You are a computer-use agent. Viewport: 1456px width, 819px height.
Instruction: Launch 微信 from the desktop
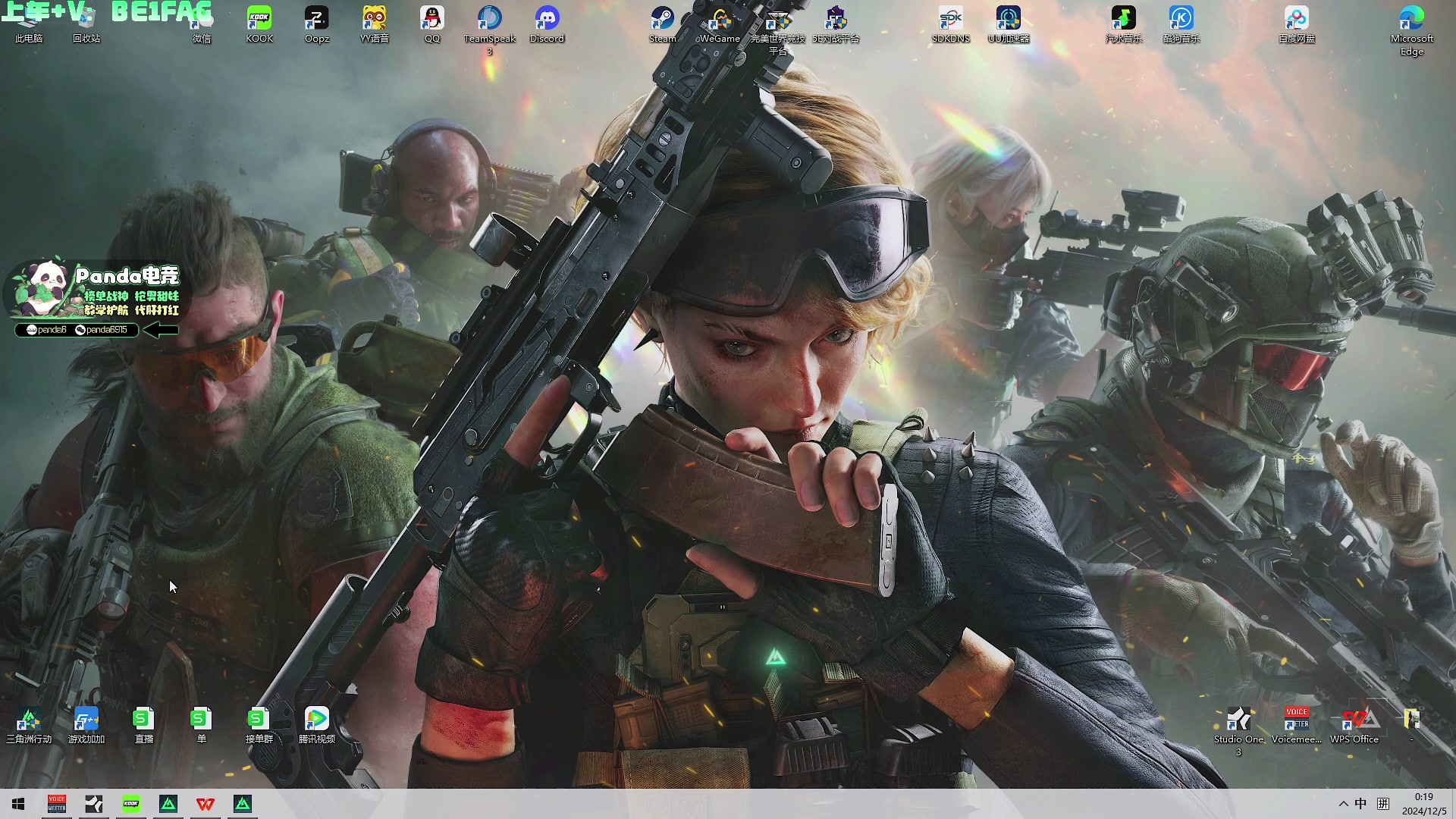click(202, 24)
